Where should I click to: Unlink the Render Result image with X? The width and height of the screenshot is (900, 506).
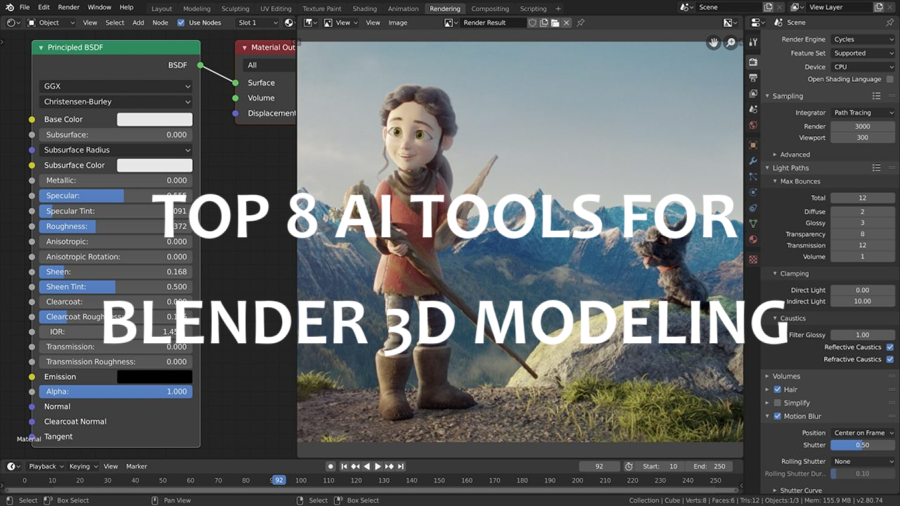[567, 23]
